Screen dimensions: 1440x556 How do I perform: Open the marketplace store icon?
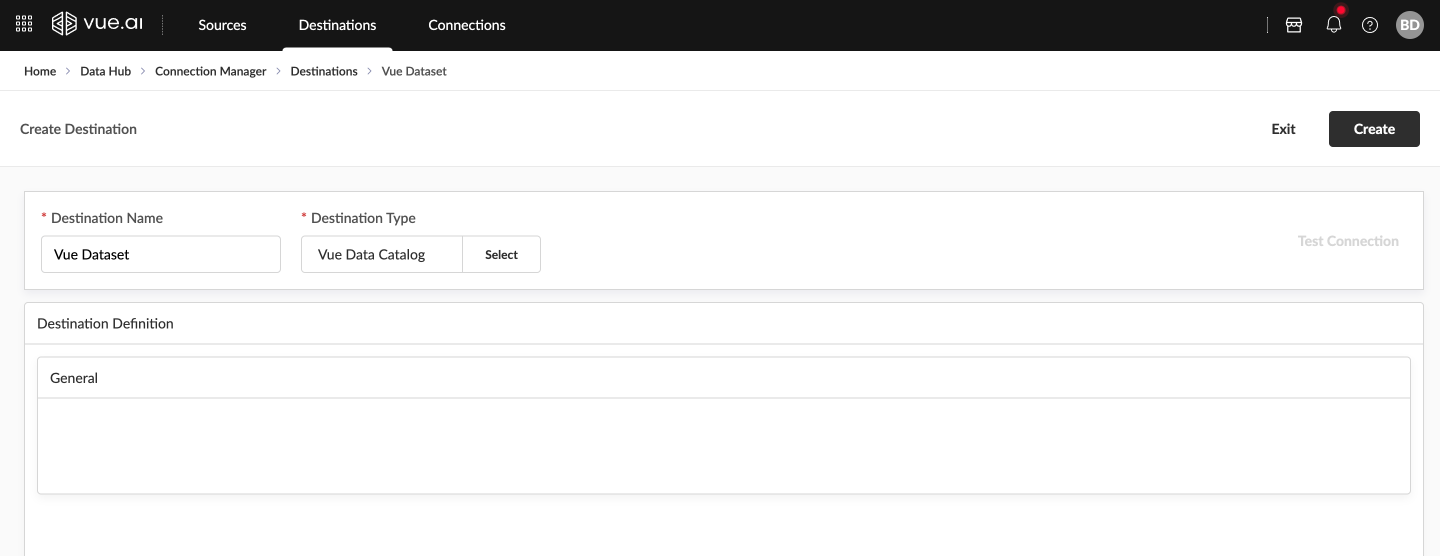click(1294, 25)
